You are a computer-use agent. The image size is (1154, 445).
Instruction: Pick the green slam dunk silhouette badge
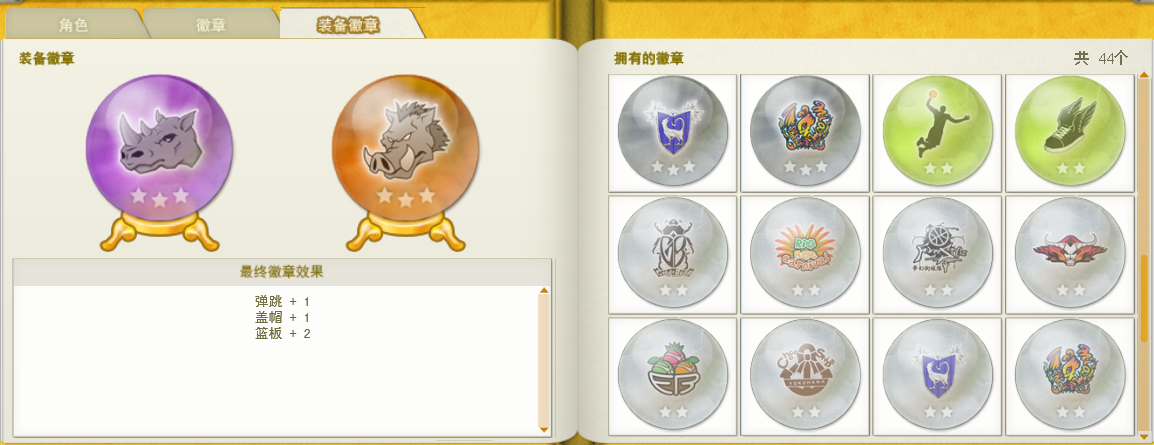coord(937,131)
